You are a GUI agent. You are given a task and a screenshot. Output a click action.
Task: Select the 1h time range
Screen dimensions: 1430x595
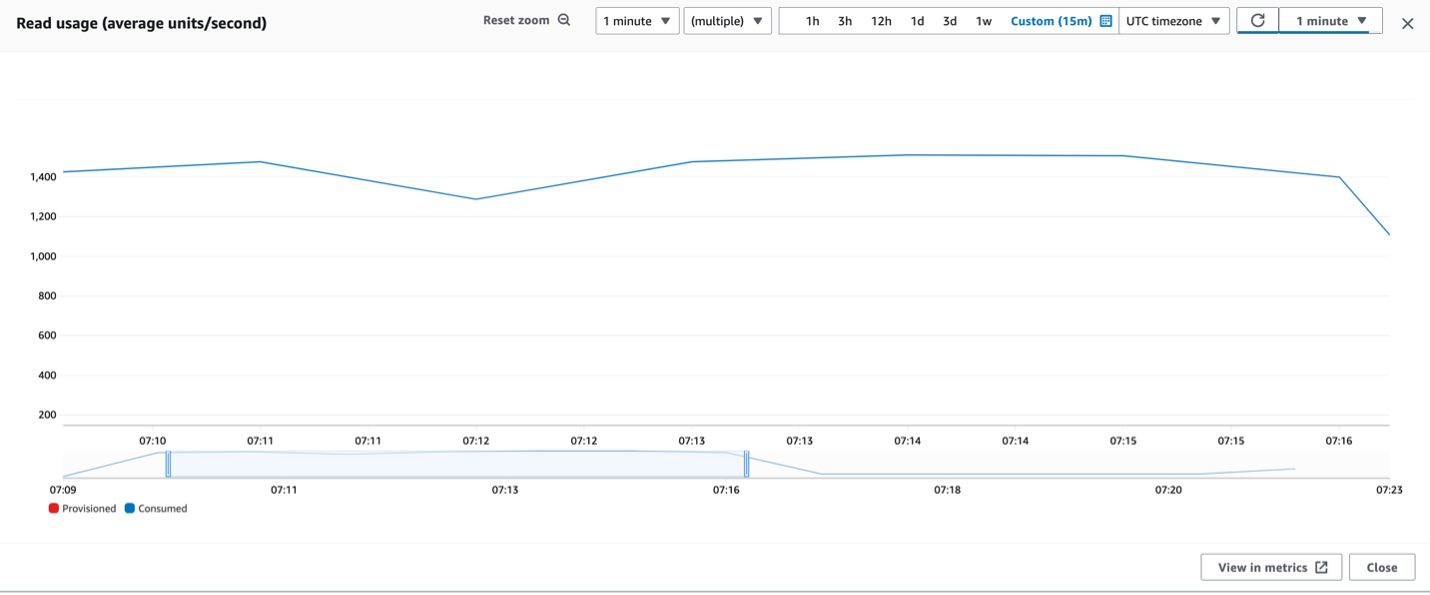point(811,19)
